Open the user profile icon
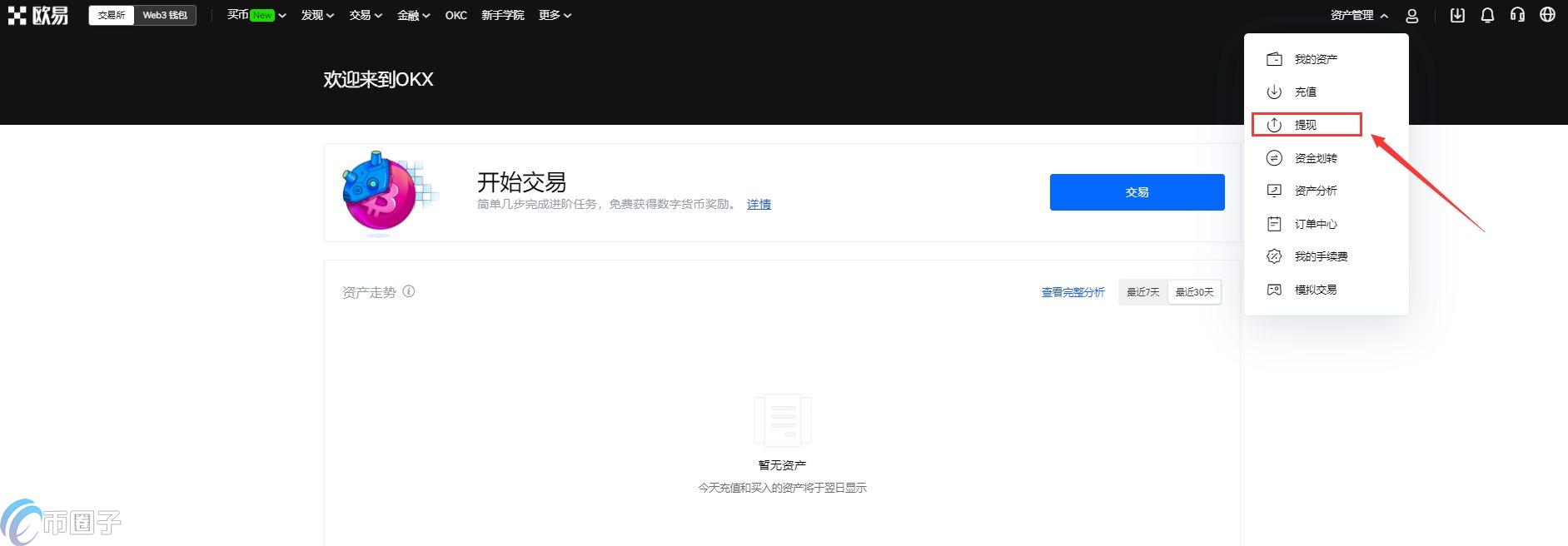This screenshot has height=546, width=1568. (x=1412, y=15)
